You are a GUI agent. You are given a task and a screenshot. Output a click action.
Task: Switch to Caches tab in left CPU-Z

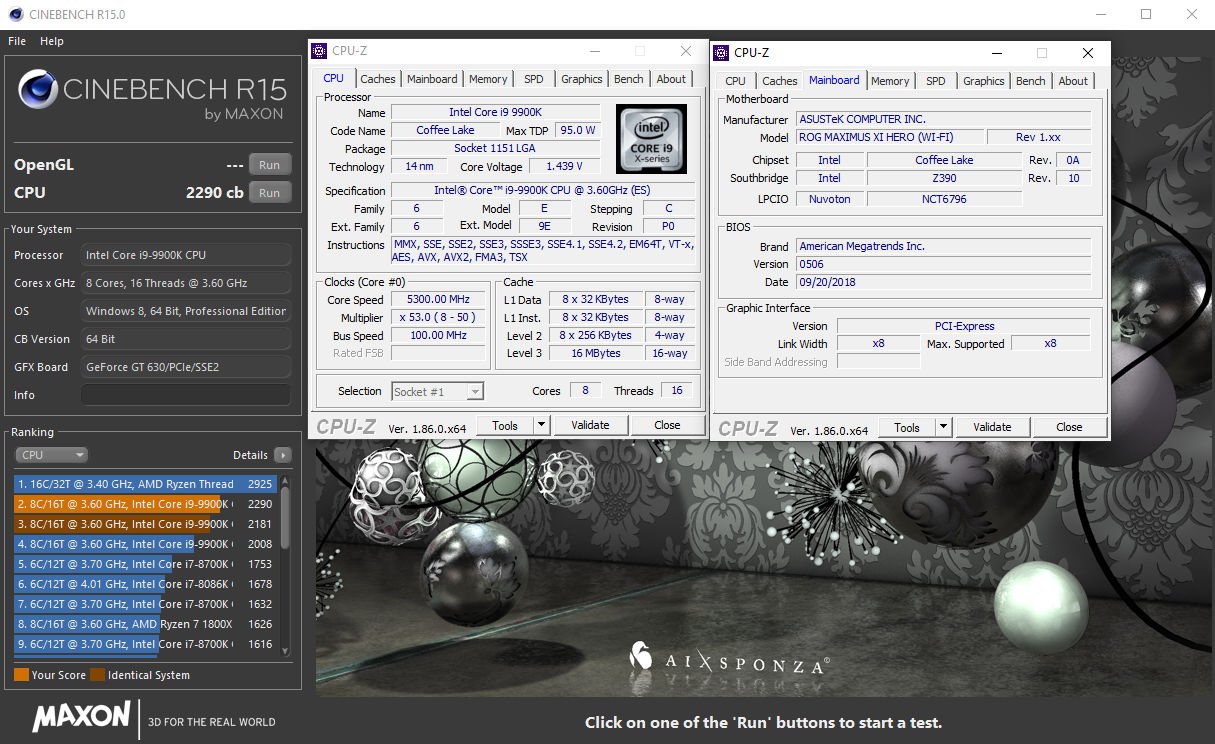point(378,79)
